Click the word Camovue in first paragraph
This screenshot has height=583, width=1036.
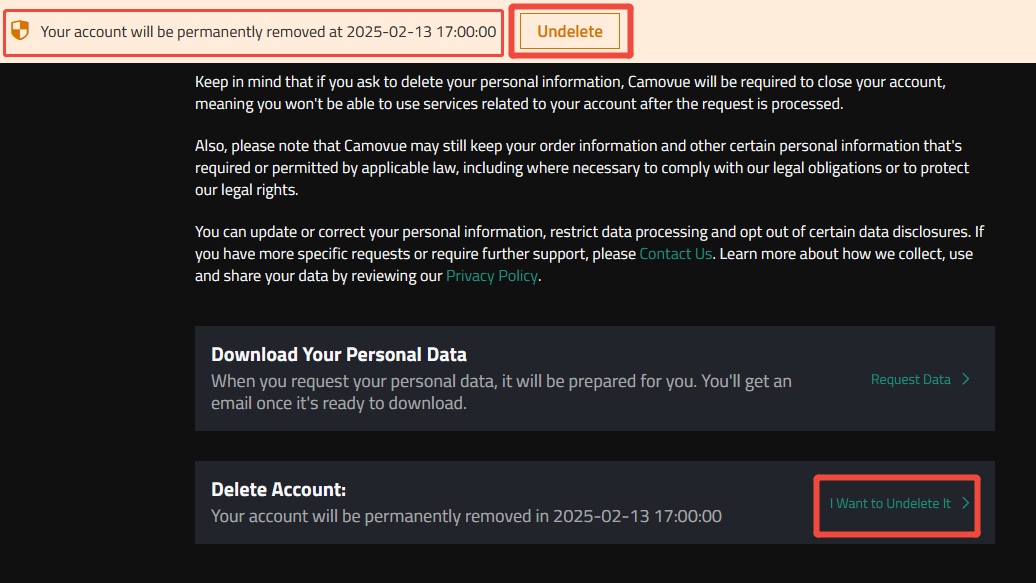pos(659,82)
